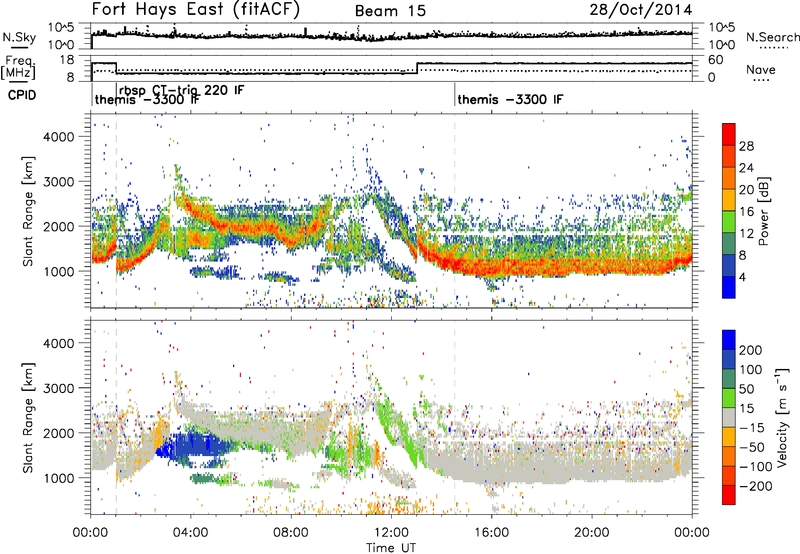
Task: Click the "4000" tick in the power panel
Action: [59, 137]
